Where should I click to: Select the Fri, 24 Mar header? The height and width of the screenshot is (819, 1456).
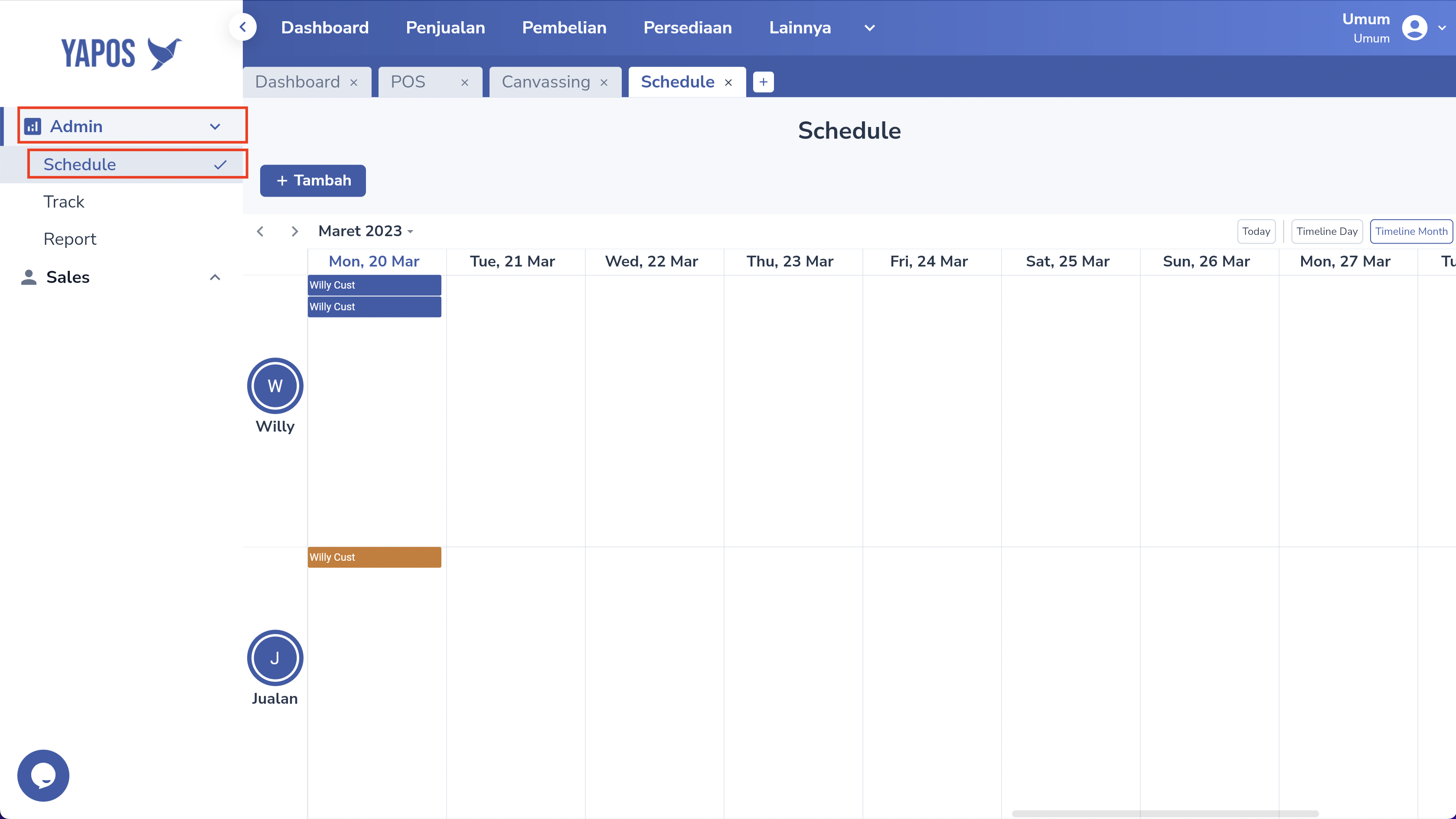[x=929, y=261]
